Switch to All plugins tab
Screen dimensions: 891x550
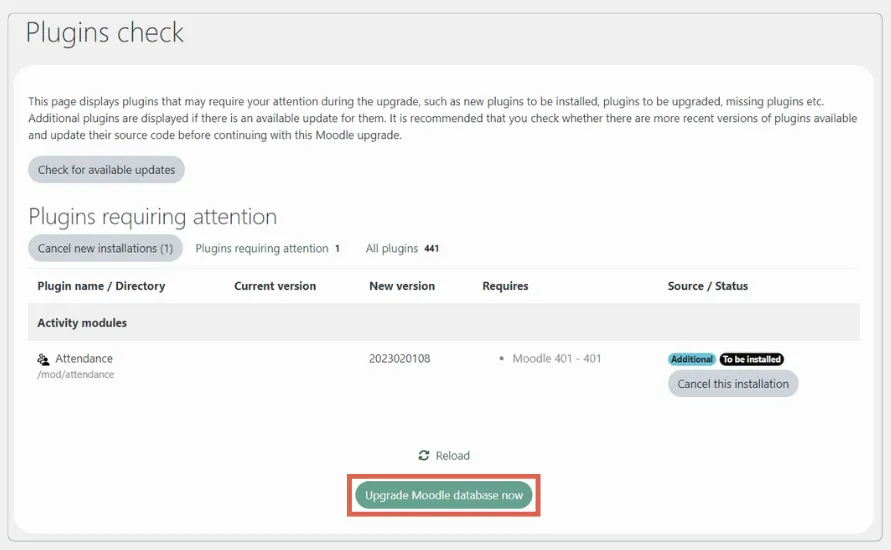402,248
